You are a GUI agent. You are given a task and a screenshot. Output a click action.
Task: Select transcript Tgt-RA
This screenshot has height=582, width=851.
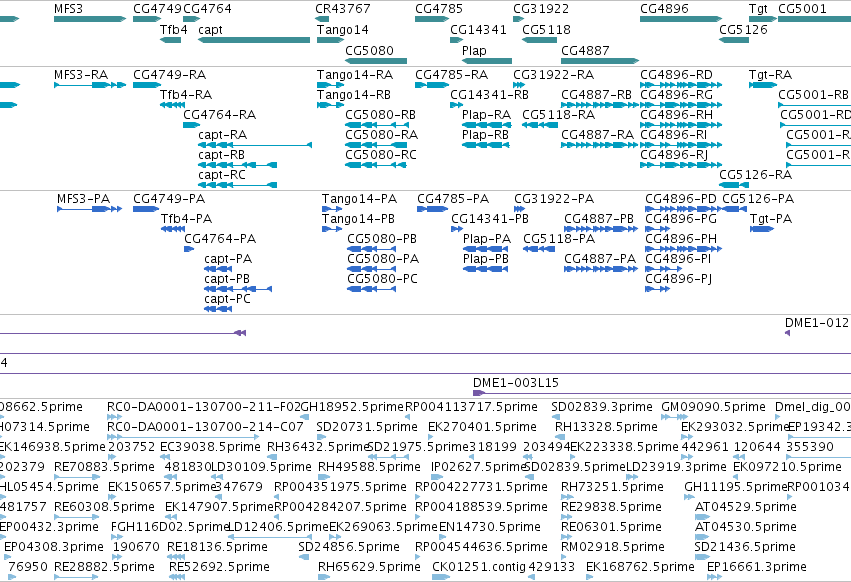(x=763, y=85)
